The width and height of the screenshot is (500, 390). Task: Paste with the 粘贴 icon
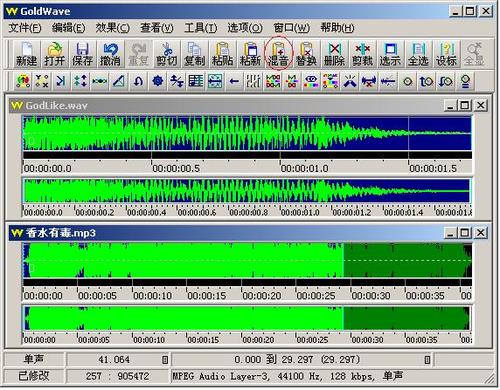[x=222, y=54]
